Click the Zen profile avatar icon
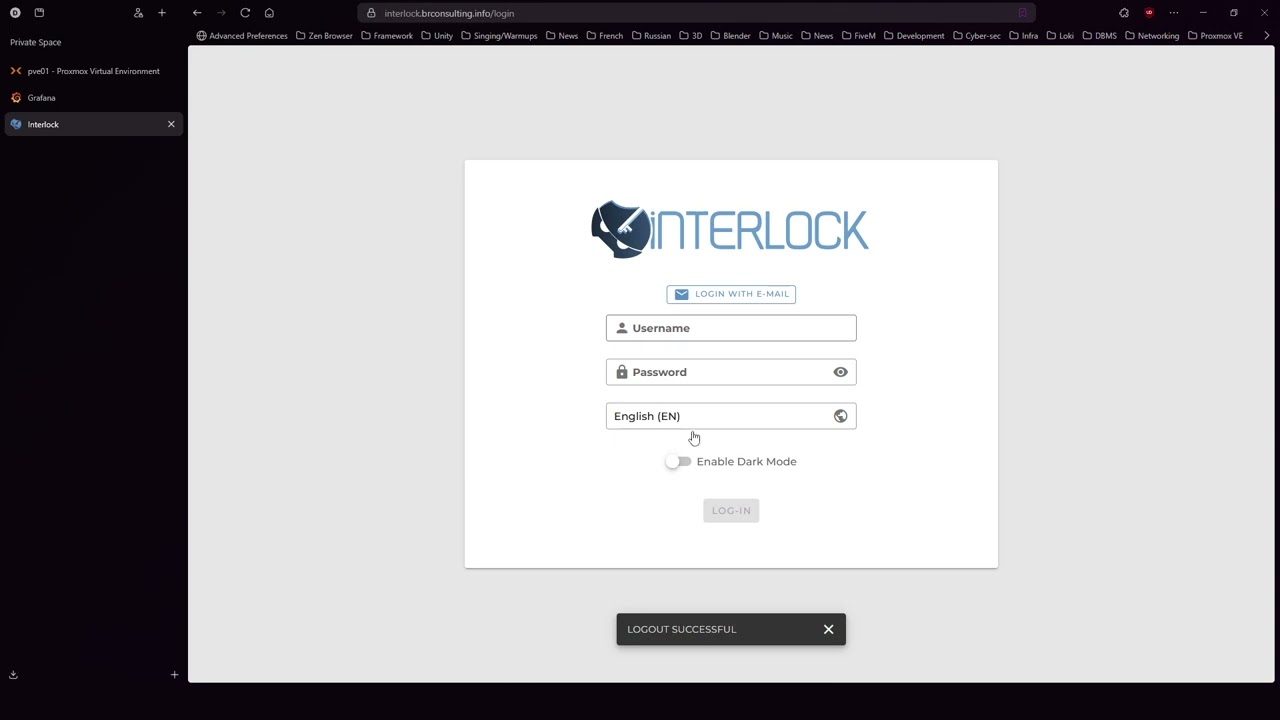 (x=15, y=13)
